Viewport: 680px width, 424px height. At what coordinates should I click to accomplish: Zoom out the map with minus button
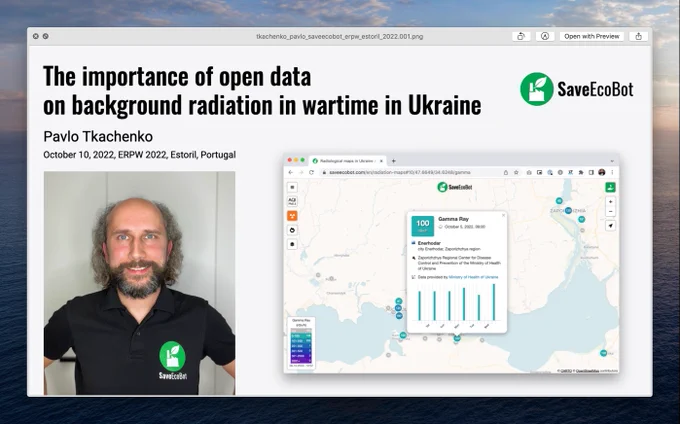tap(610, 212)
